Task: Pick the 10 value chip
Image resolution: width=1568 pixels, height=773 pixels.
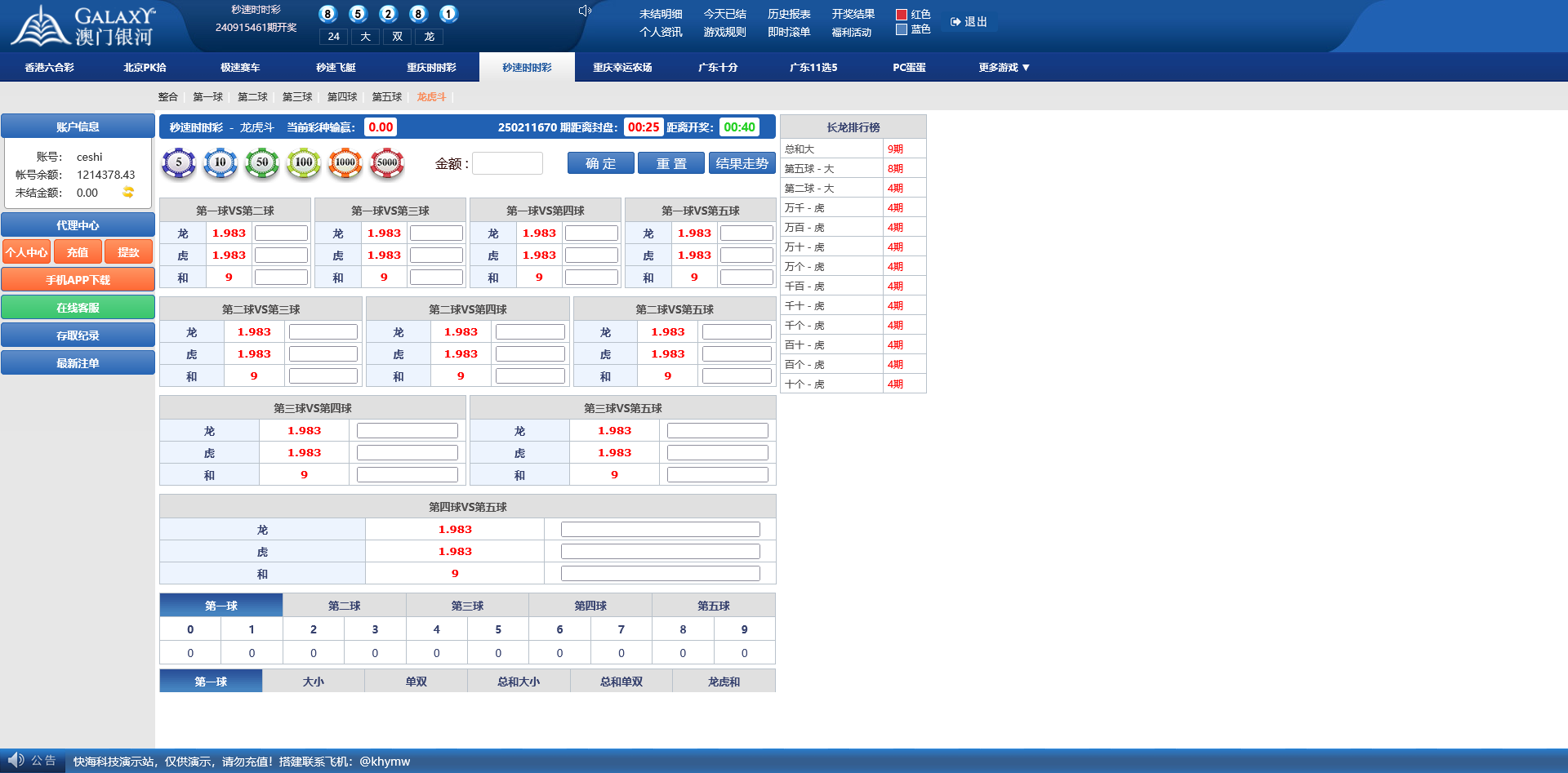Action: point(220,163)
